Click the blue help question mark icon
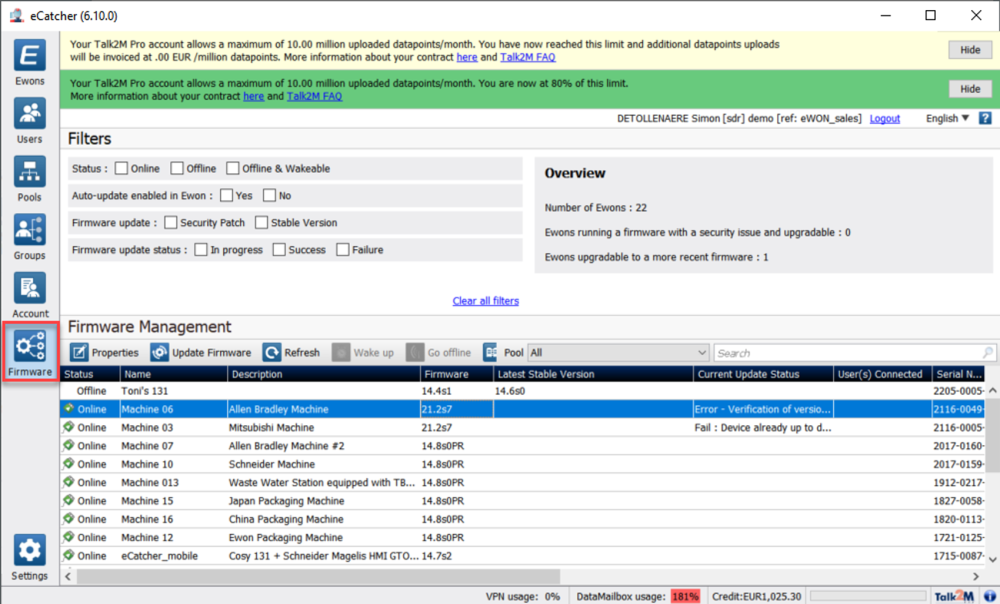This screenshot has width=1000, height=604. click(x=985, y=118)
